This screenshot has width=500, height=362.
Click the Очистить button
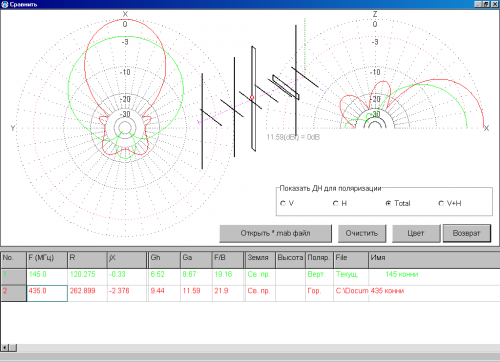pyautogui.click(x=362, y=233)
